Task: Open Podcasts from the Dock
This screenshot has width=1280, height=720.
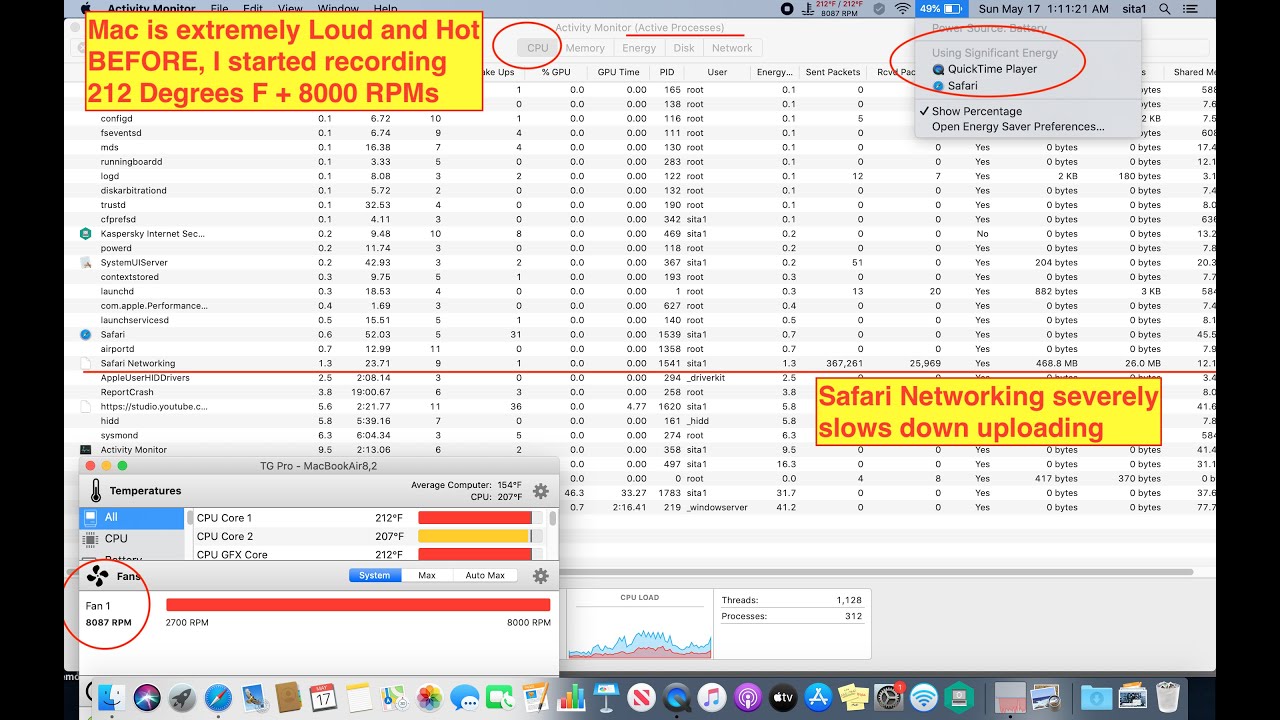Action: click(748, 697)
